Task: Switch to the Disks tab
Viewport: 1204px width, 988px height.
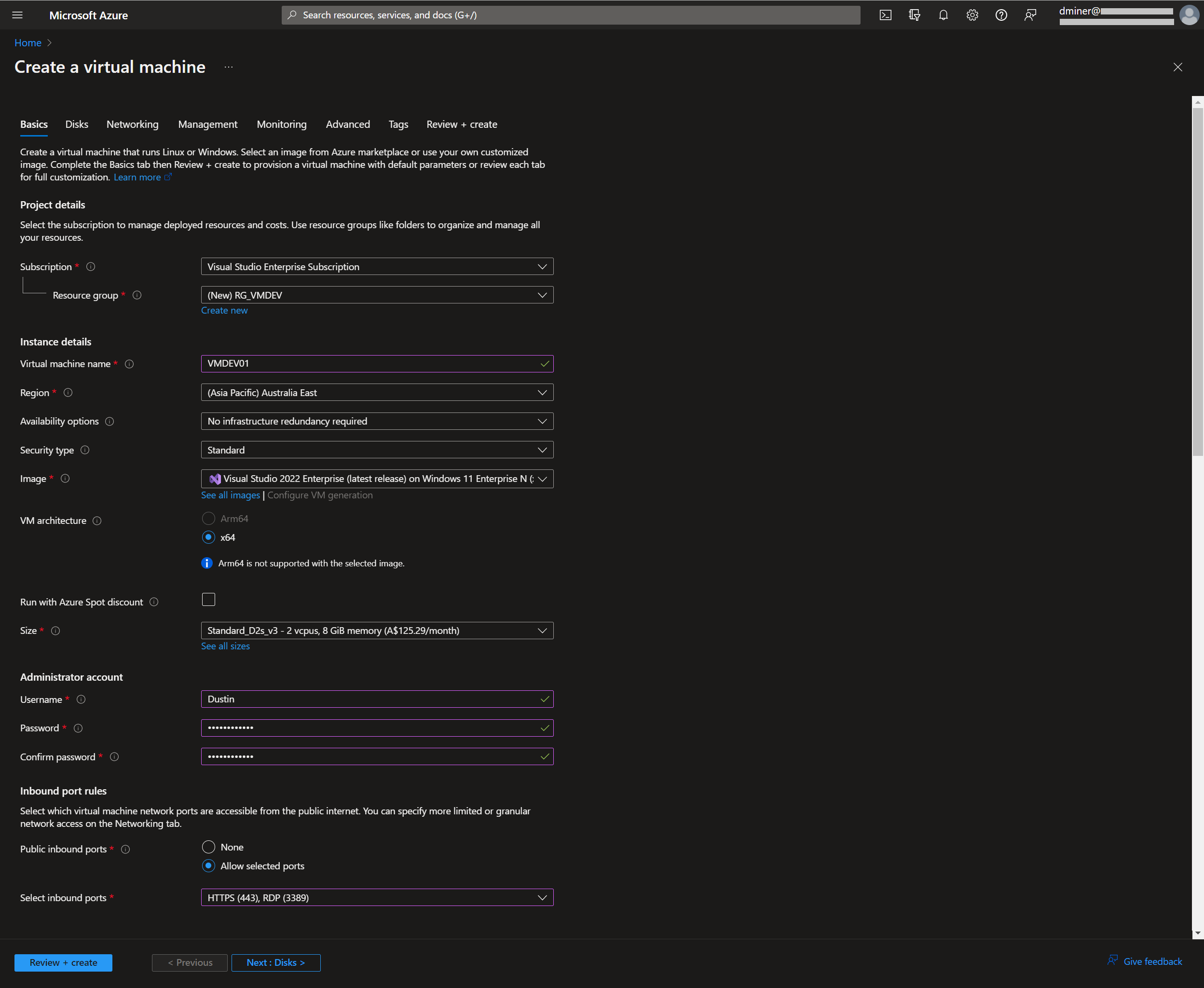Action: pyautogui.click(x=77, y=124)
